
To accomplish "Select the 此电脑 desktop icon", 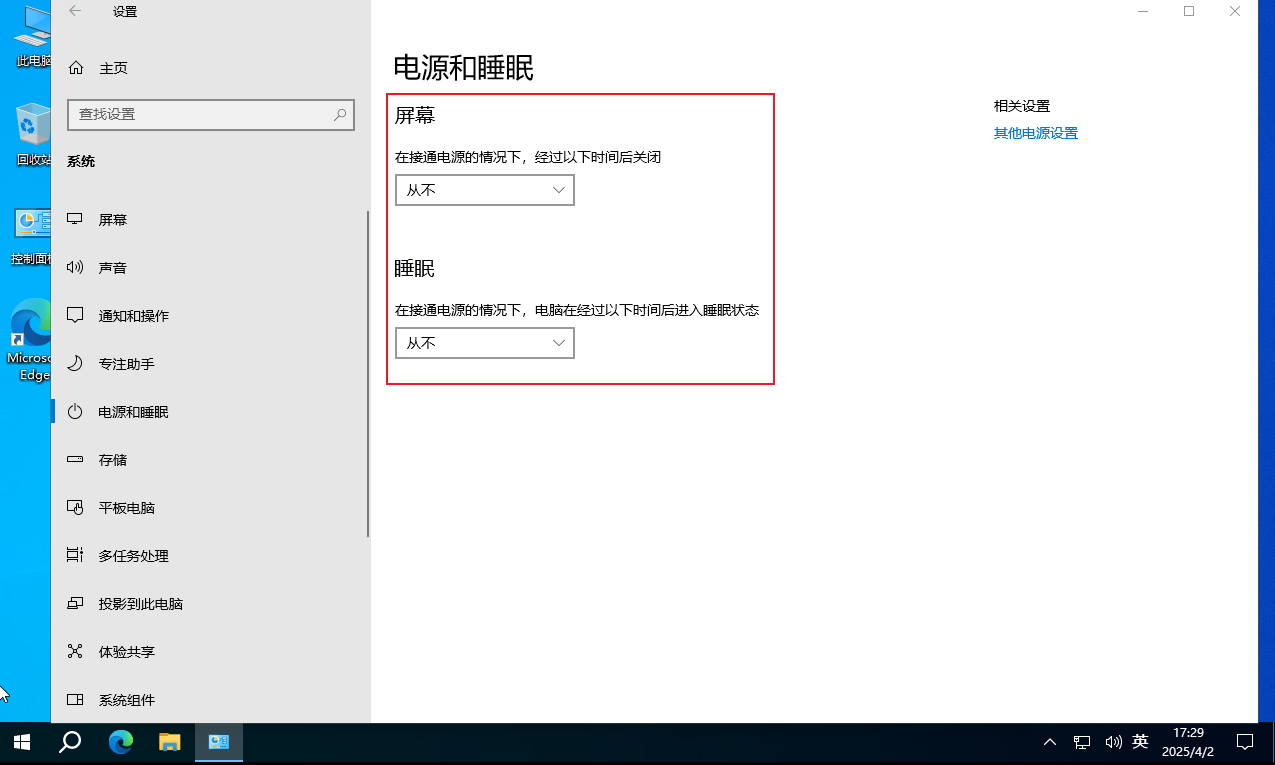I will (x=32, y=37).
